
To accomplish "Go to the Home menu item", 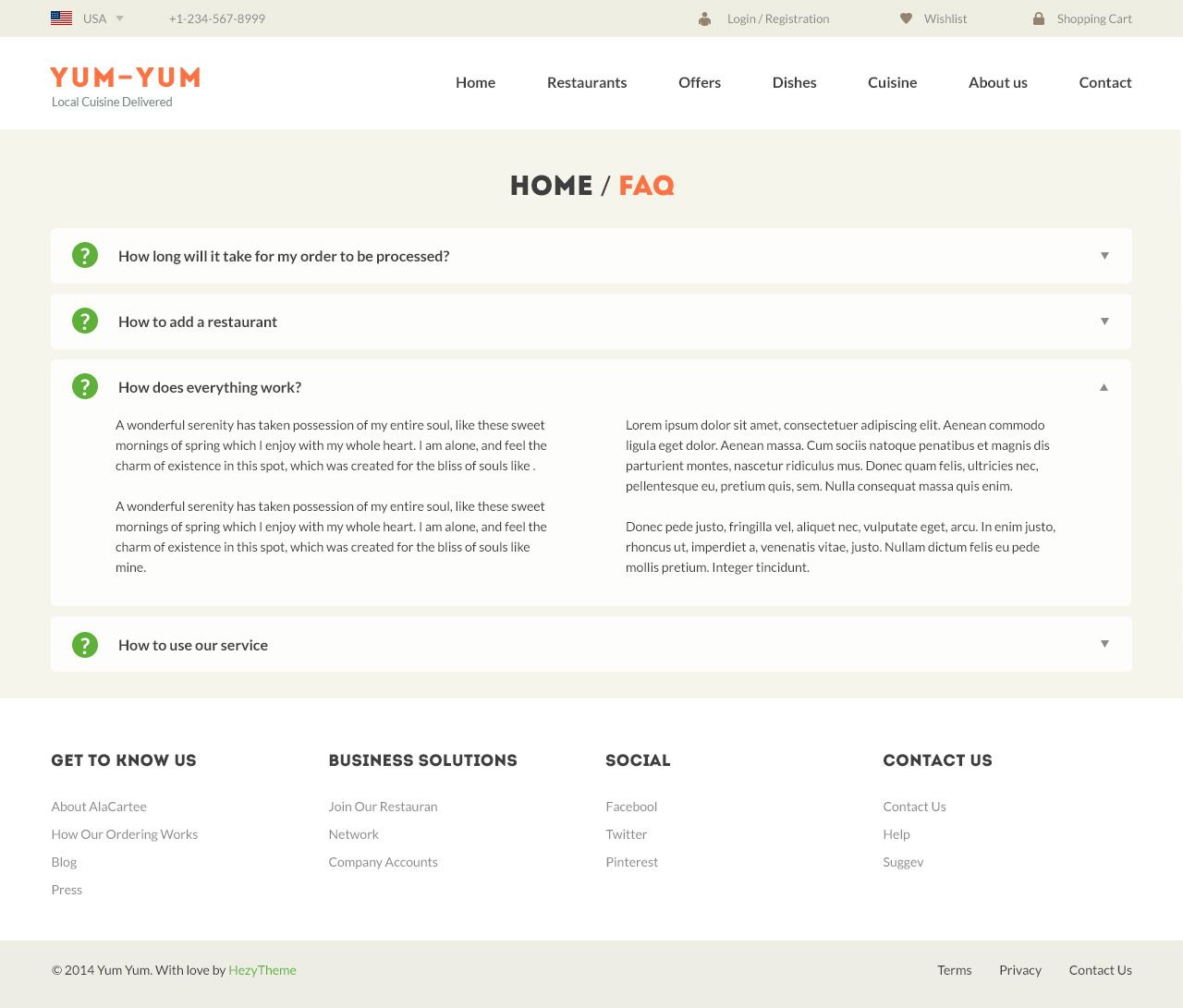I will 475,82.
